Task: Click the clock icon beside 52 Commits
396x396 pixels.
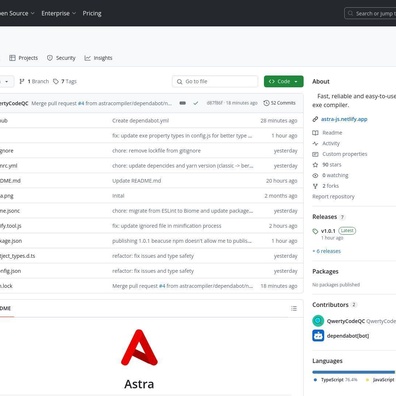Action: (266, 103)
